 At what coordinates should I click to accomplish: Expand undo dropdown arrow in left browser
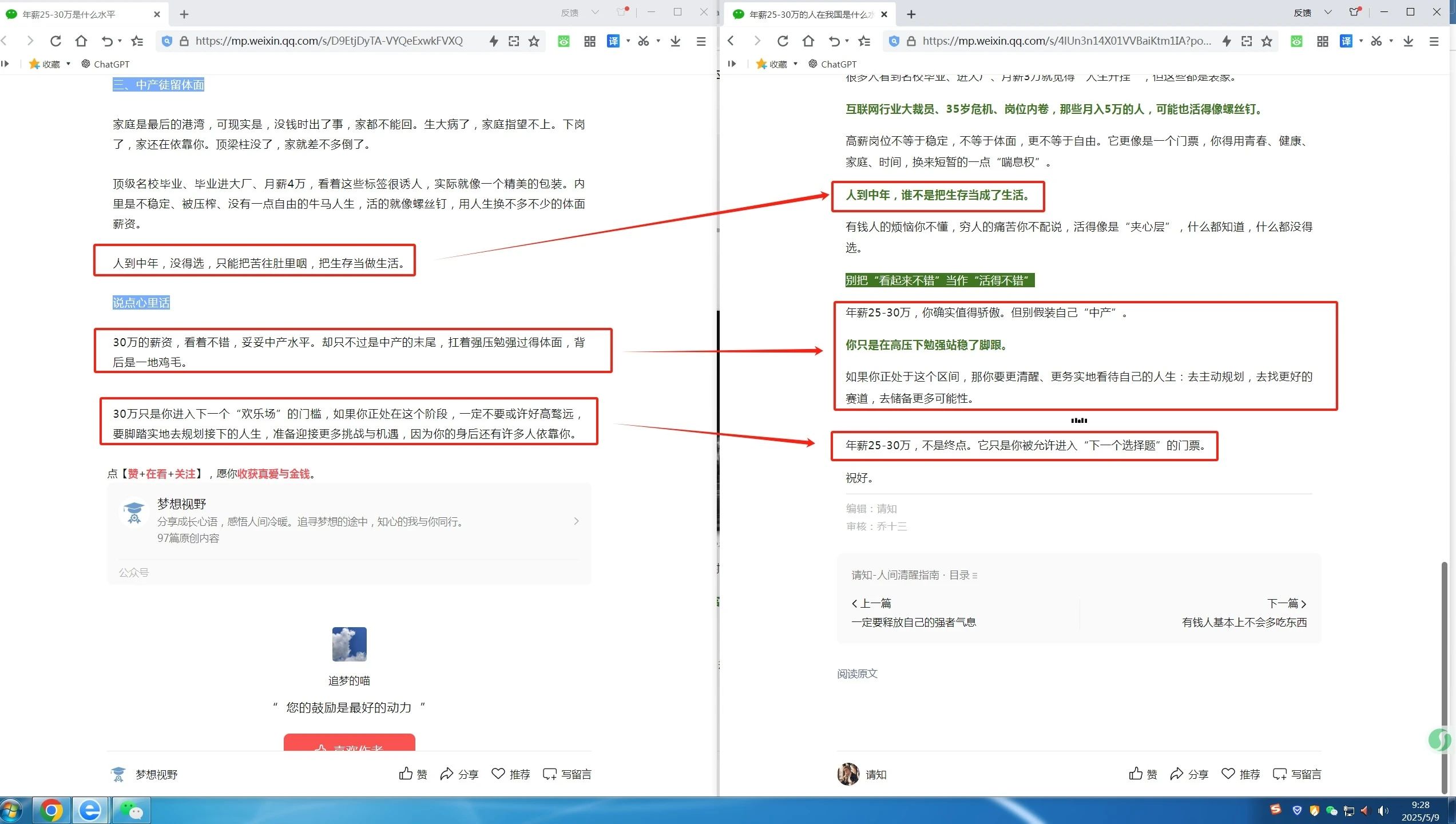point(120,41)
